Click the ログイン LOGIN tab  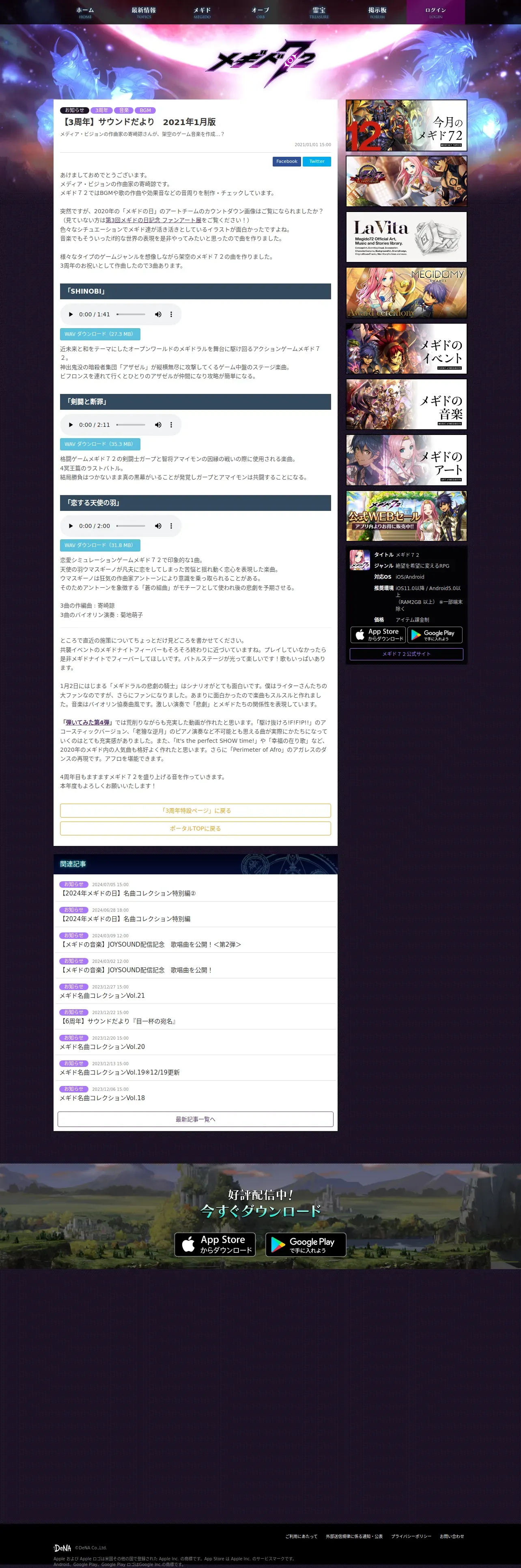coord(435,12)
